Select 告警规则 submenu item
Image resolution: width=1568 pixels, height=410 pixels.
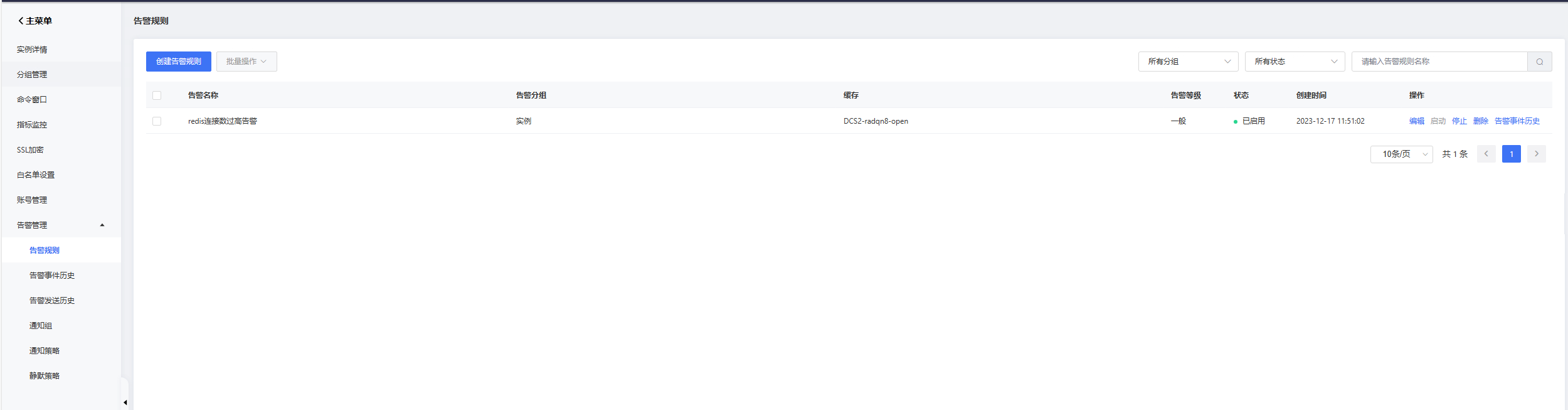(61, 250)
